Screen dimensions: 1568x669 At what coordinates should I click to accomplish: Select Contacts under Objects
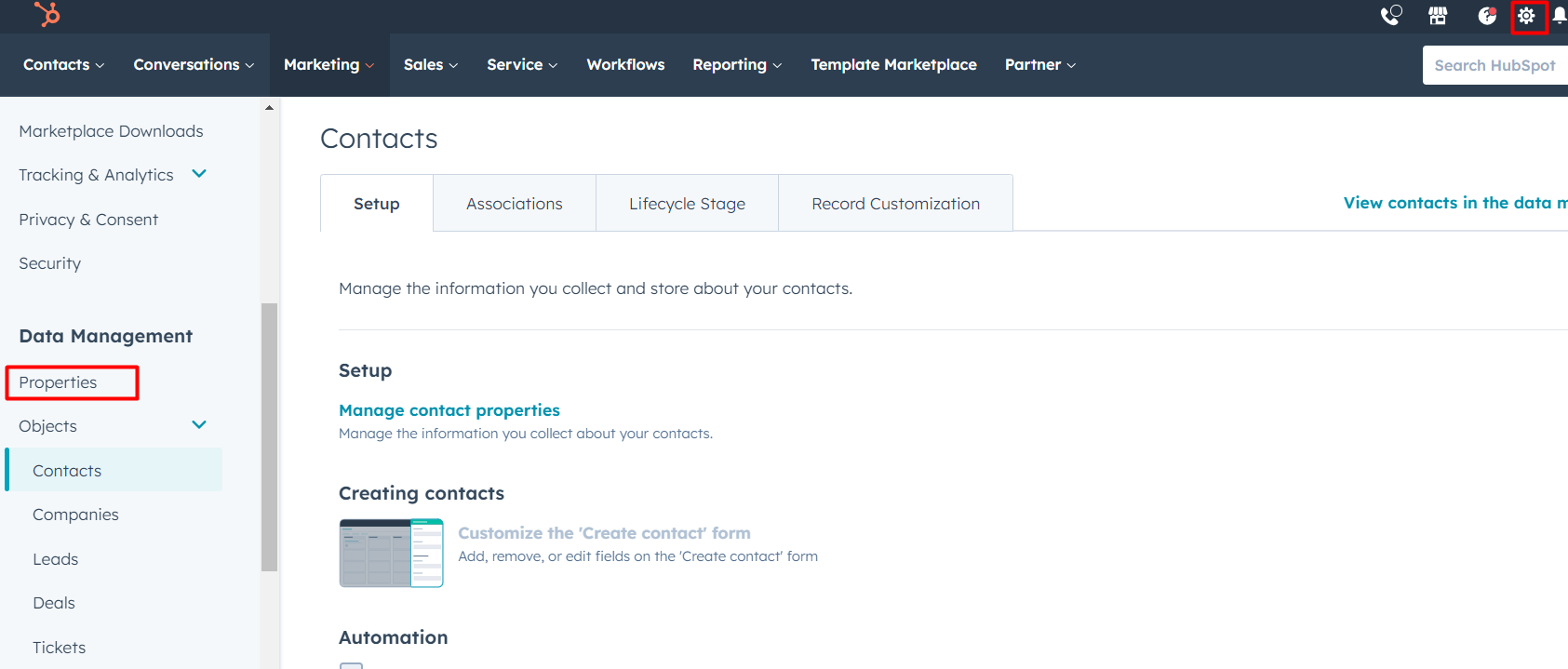point(114,470)
